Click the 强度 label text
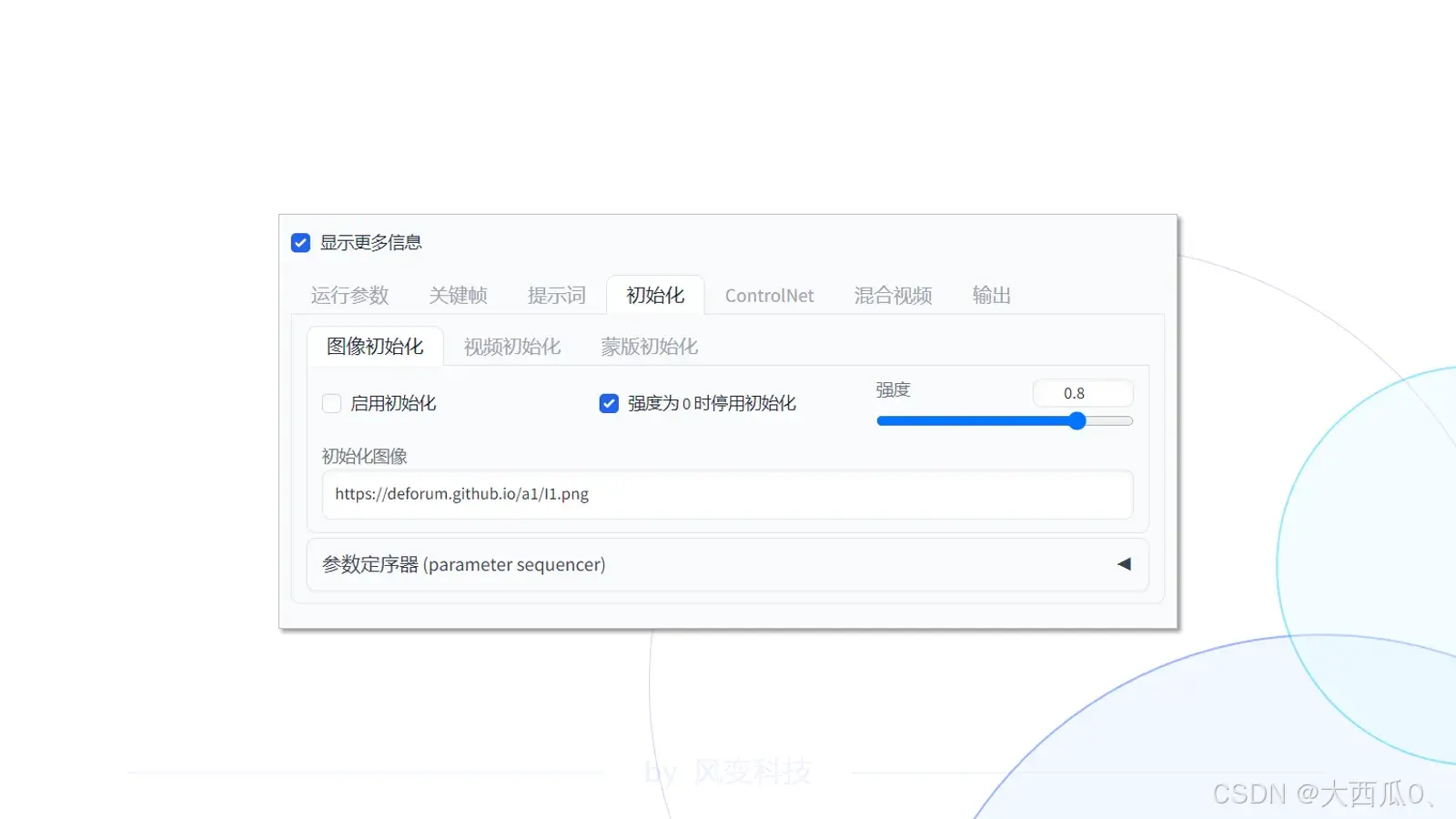The width and height of the screenshot is (1456, 819). (893, 390)
